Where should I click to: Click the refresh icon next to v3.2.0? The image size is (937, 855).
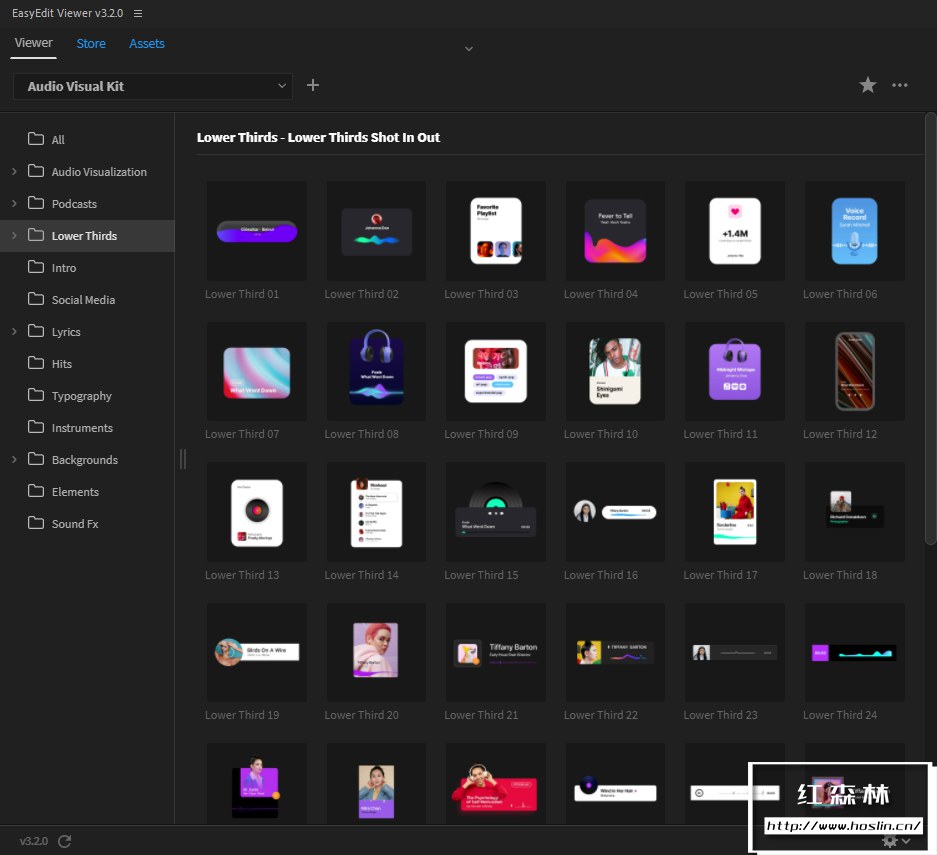(65, 841)
